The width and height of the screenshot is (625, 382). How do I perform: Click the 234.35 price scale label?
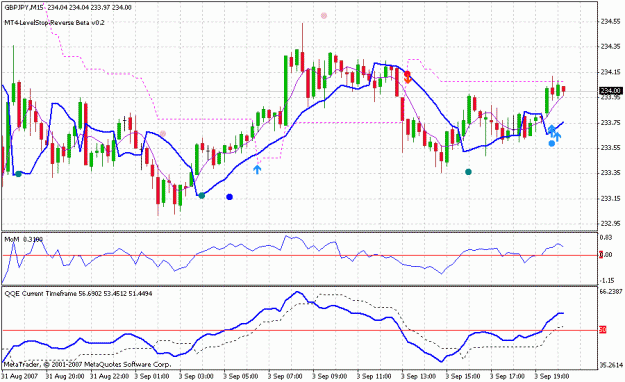pyautogui.click(x=610, y=47)
